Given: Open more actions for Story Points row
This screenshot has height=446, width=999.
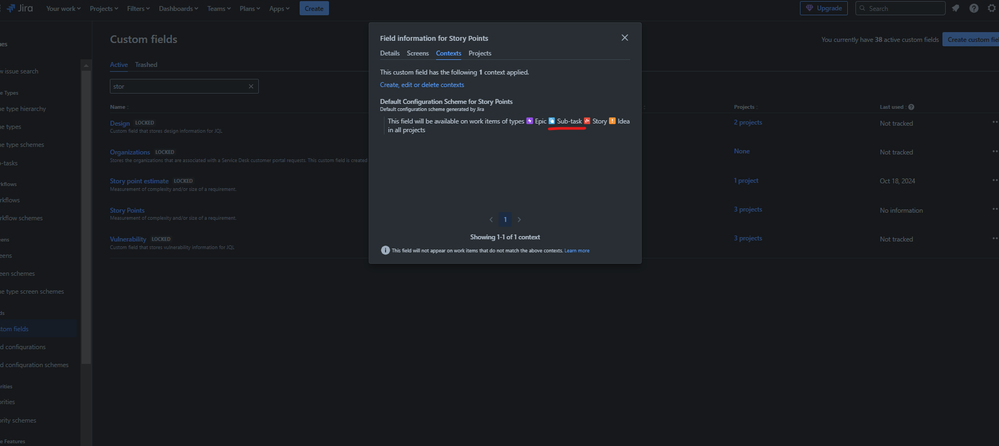Looking at the screenshot, I should pos(995,209).
